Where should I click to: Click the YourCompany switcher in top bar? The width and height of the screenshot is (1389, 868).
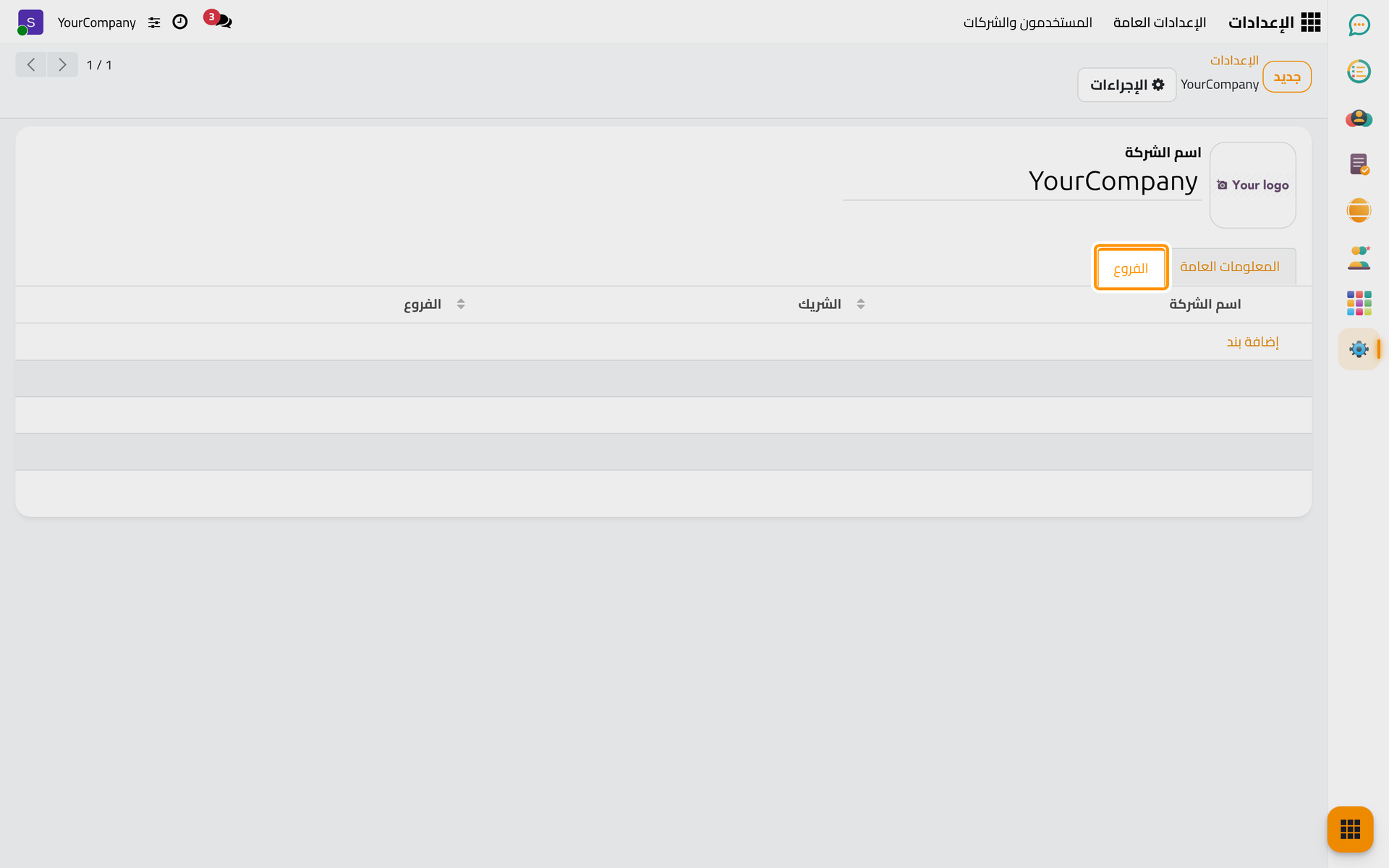pos(97,22)
